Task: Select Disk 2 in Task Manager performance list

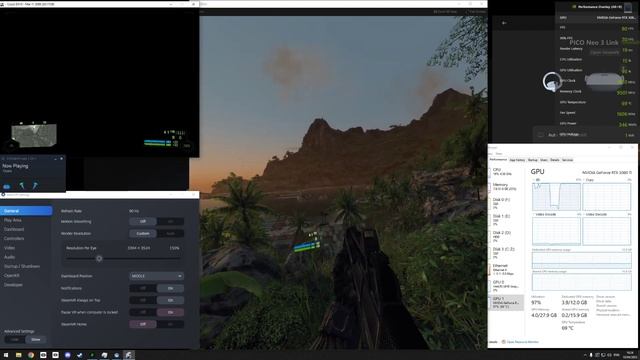Action: (x=506, y=236)
